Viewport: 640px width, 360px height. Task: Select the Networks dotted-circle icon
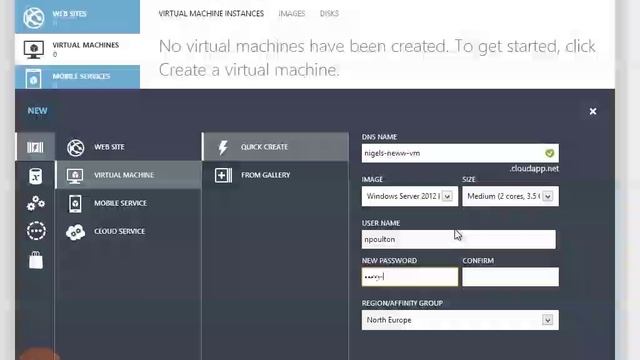[x=36, y=231]
